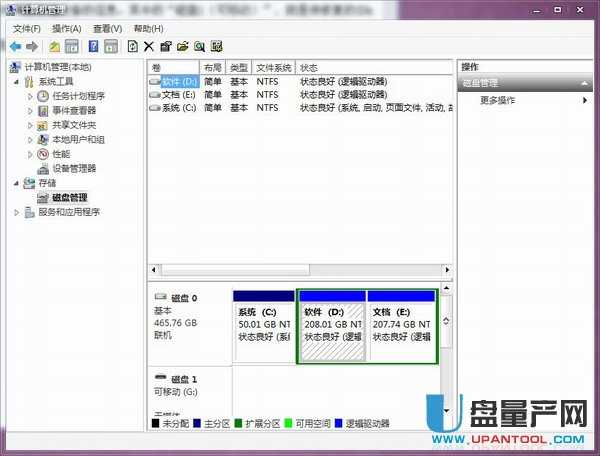Click the black X Delete toolbar icon
This screenshot has width=600, height=456.
(x=149, y=46)
